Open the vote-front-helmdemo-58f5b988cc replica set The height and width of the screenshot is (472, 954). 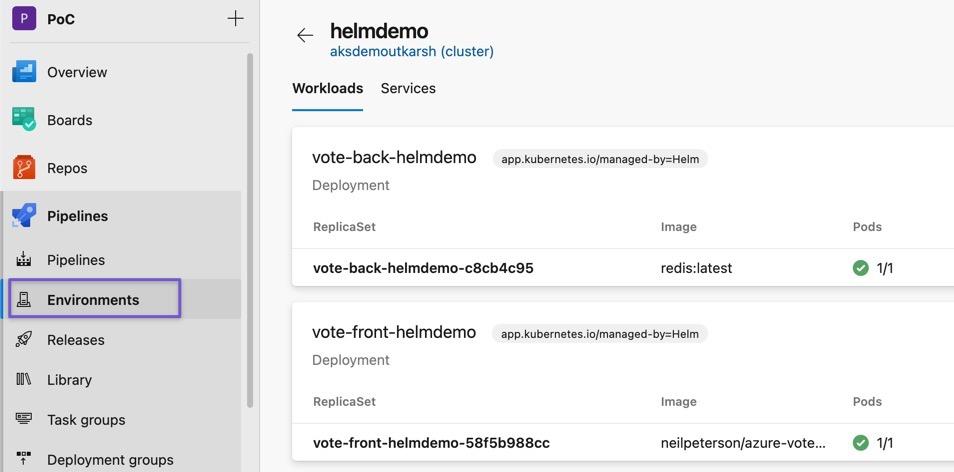click(431, 443)
